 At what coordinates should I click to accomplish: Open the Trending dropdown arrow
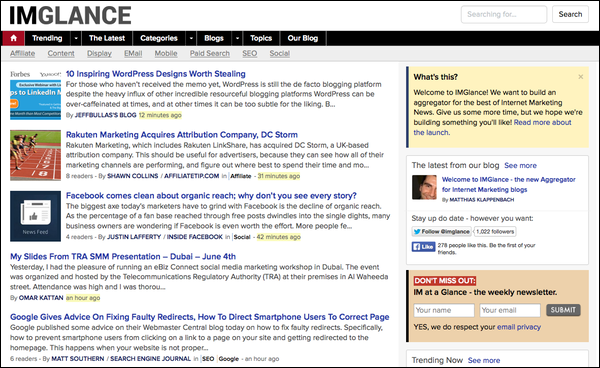point(76,38)
